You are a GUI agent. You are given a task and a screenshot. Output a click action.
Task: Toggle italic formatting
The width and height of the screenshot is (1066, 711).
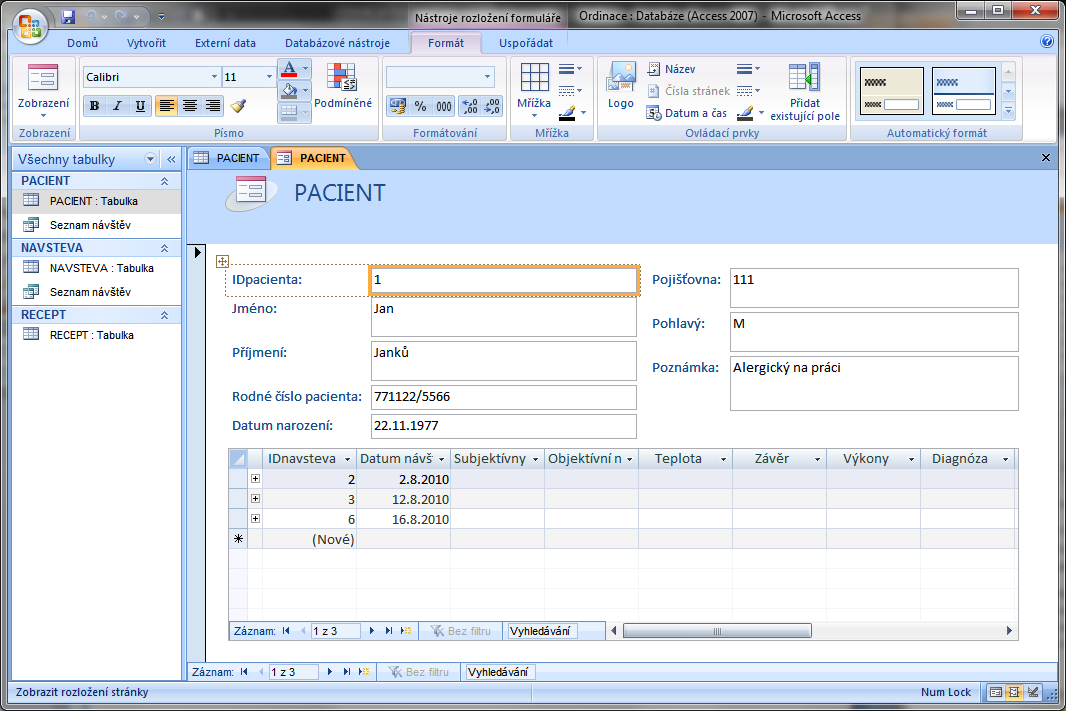pos(118,105)
